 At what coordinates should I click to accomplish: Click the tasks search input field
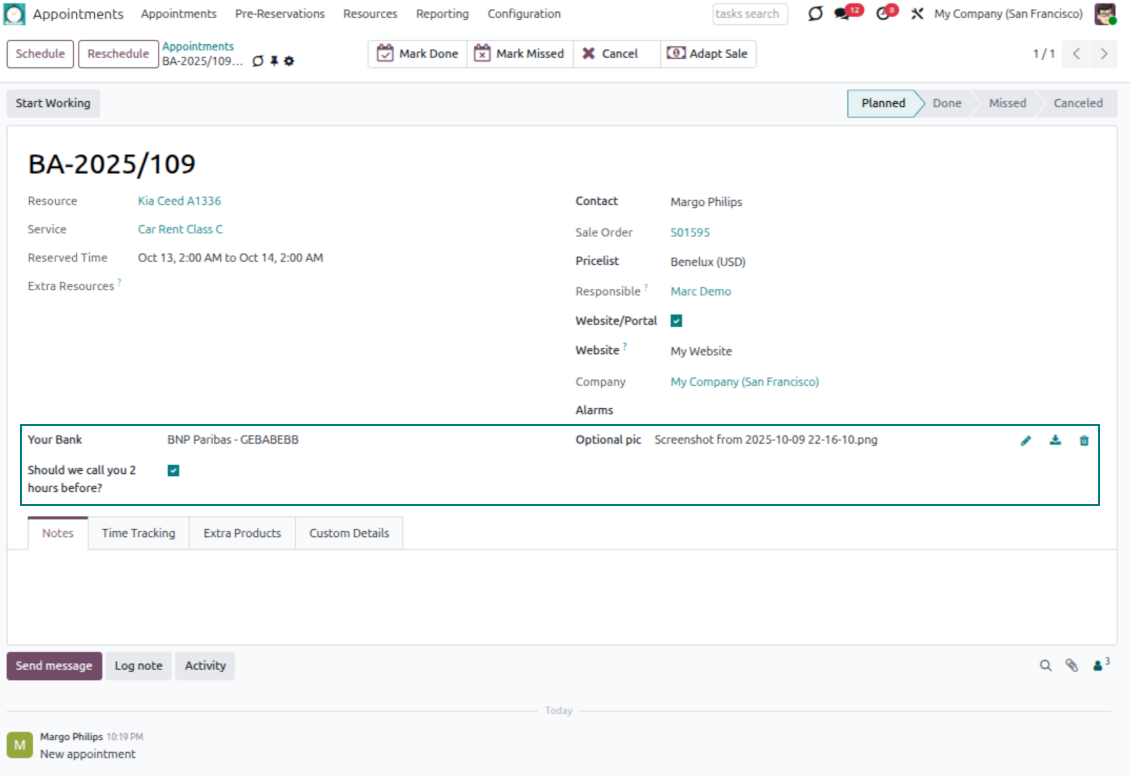749,14
